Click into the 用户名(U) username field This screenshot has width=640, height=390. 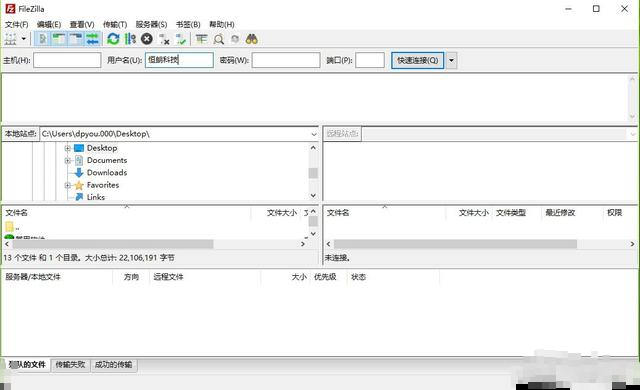click(x=179, y=60)
